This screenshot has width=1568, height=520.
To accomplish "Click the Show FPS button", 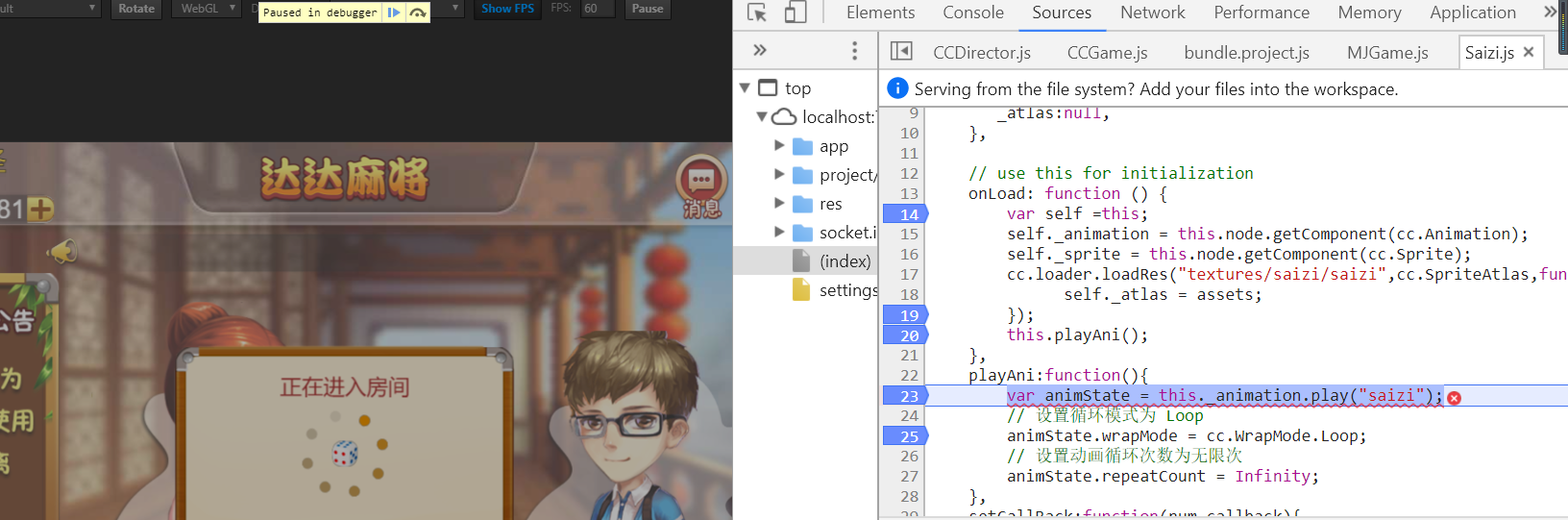I will [x=507, y=9].
